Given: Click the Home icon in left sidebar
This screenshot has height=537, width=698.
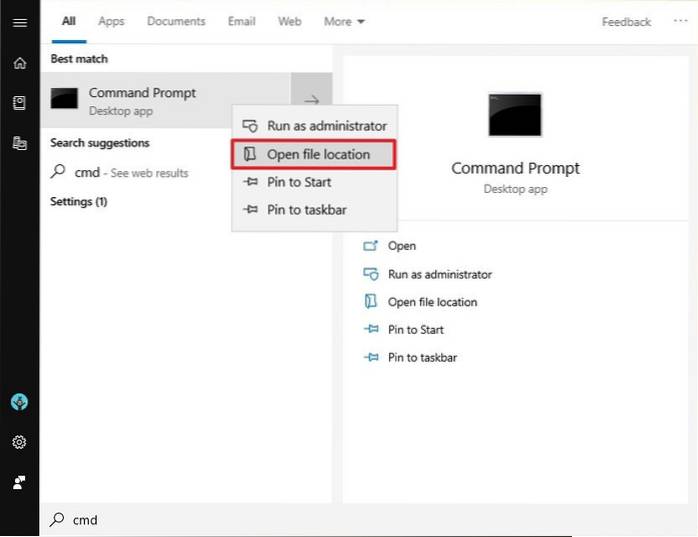Looking at the screenshot, I should click(19, 63).
